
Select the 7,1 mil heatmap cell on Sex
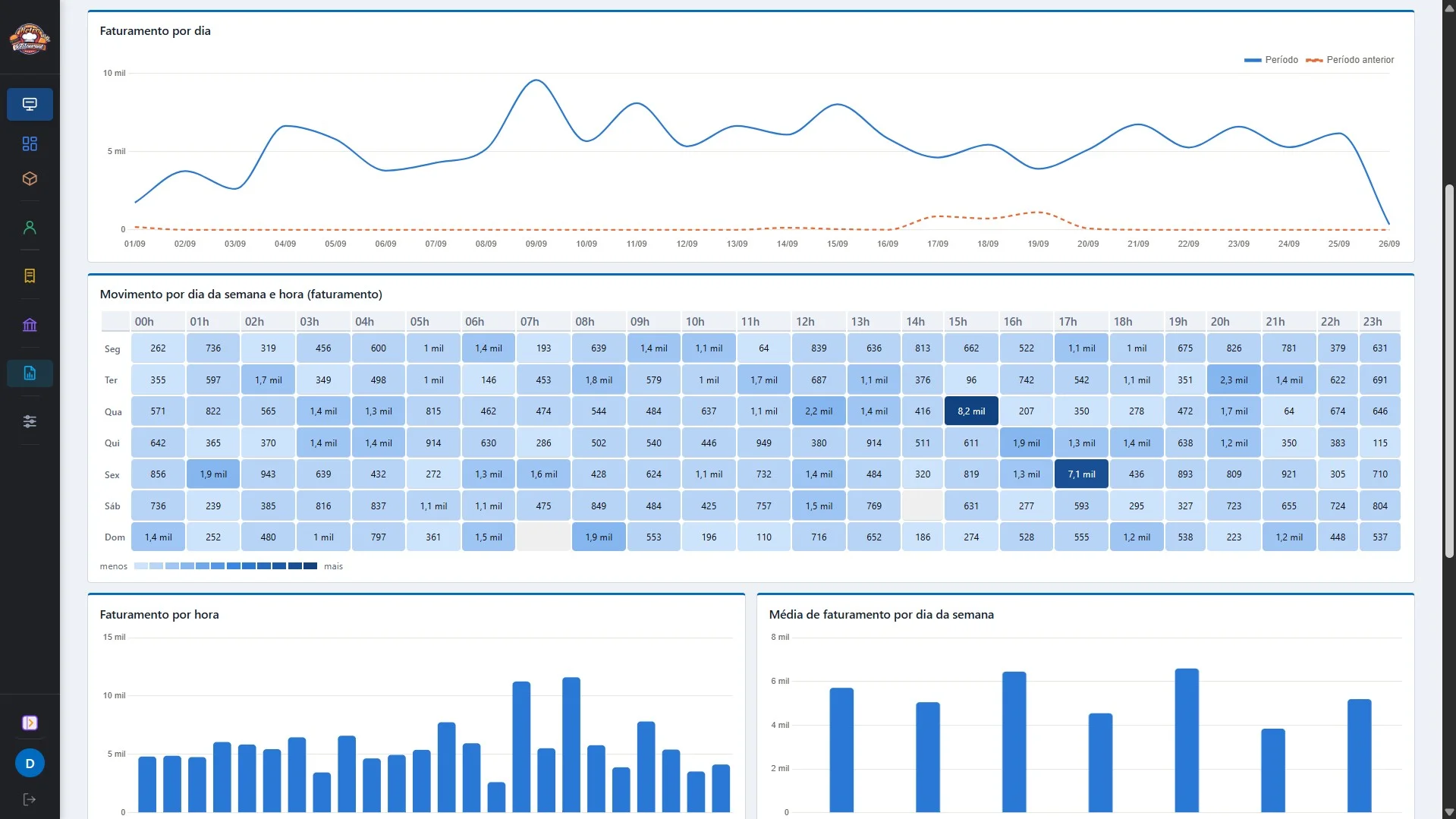point(1081,474)
